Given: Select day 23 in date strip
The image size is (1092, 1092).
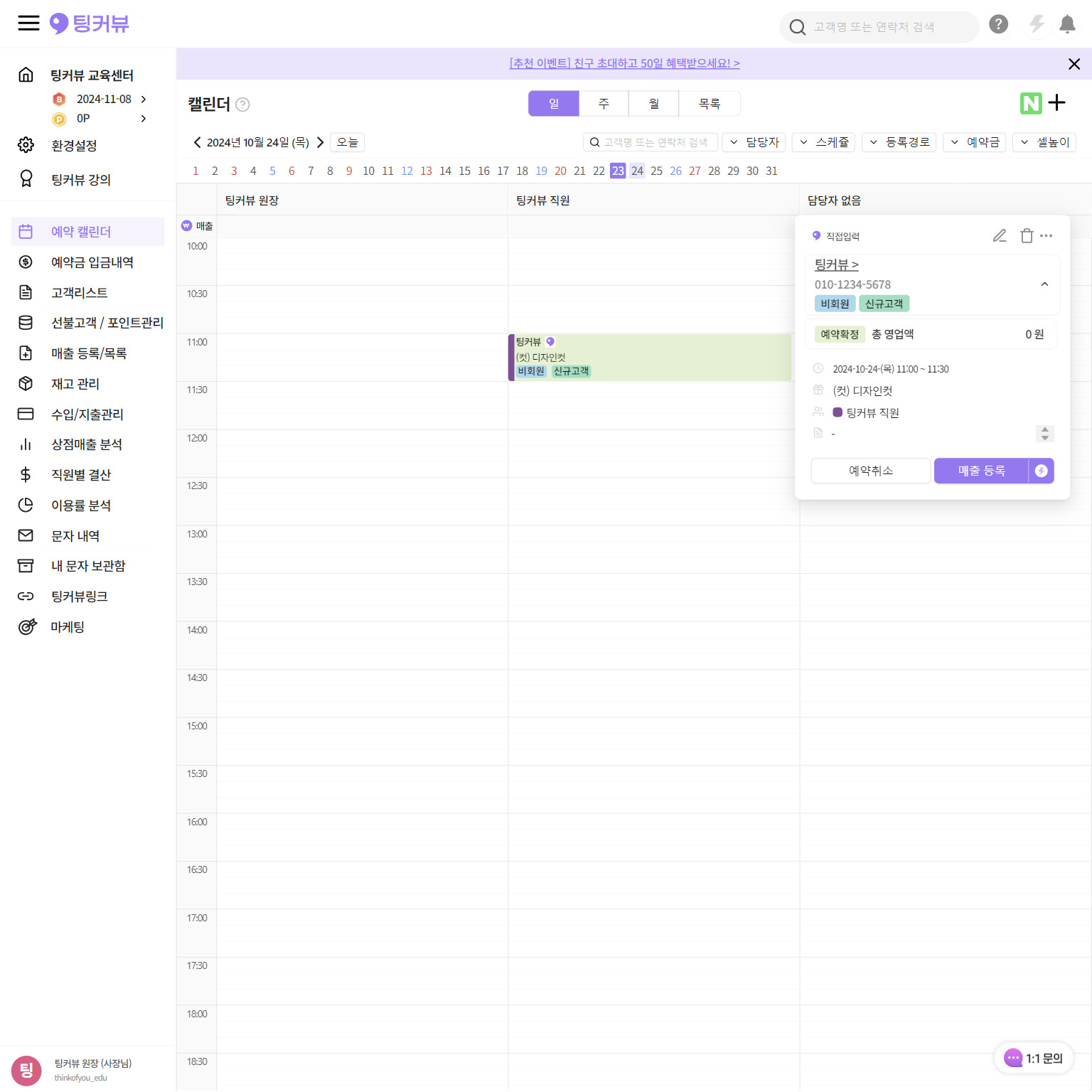Looking at the screenshot, I should click(x=618, y=171).
